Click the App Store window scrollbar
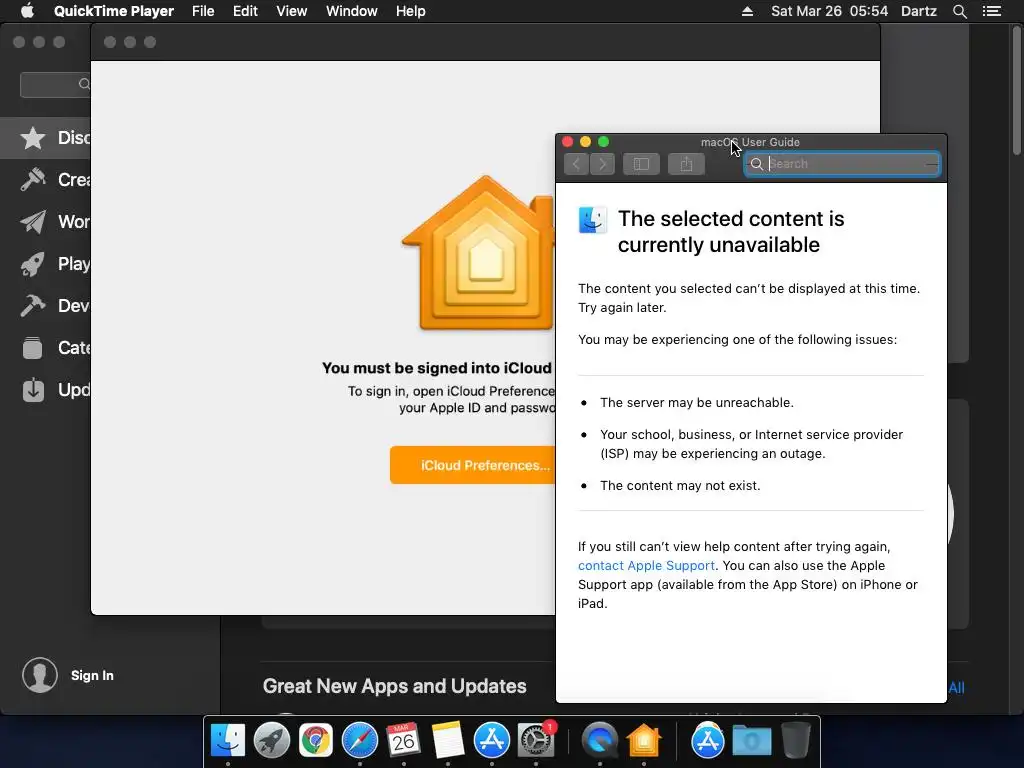The width and height of the screenshot is (1024, 768). coord(1017,91)
